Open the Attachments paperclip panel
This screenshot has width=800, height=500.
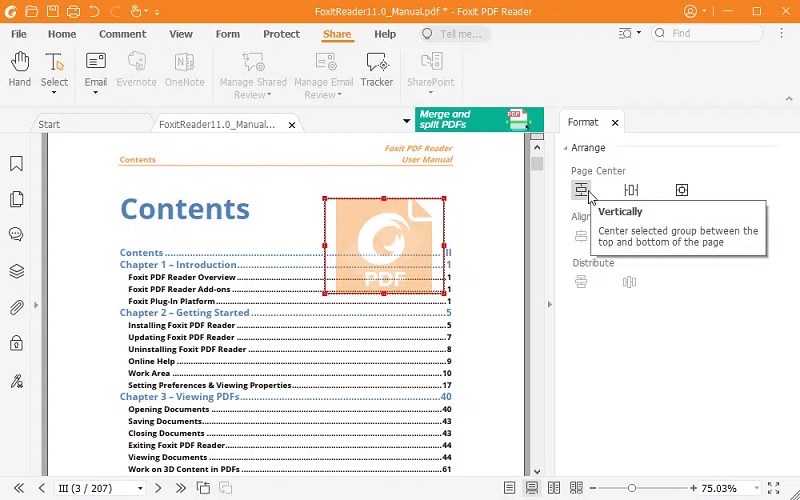pos(16,308)
